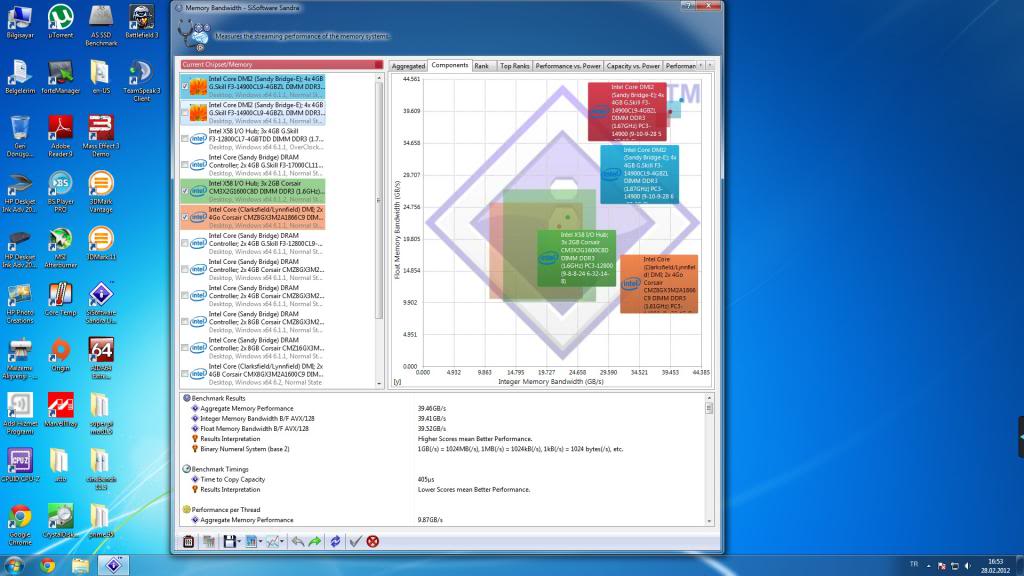Toggle checkbox for second Intel Core DMI2 Sandy Bridge-E entry

pyautogui.click(x=185, y=112)
